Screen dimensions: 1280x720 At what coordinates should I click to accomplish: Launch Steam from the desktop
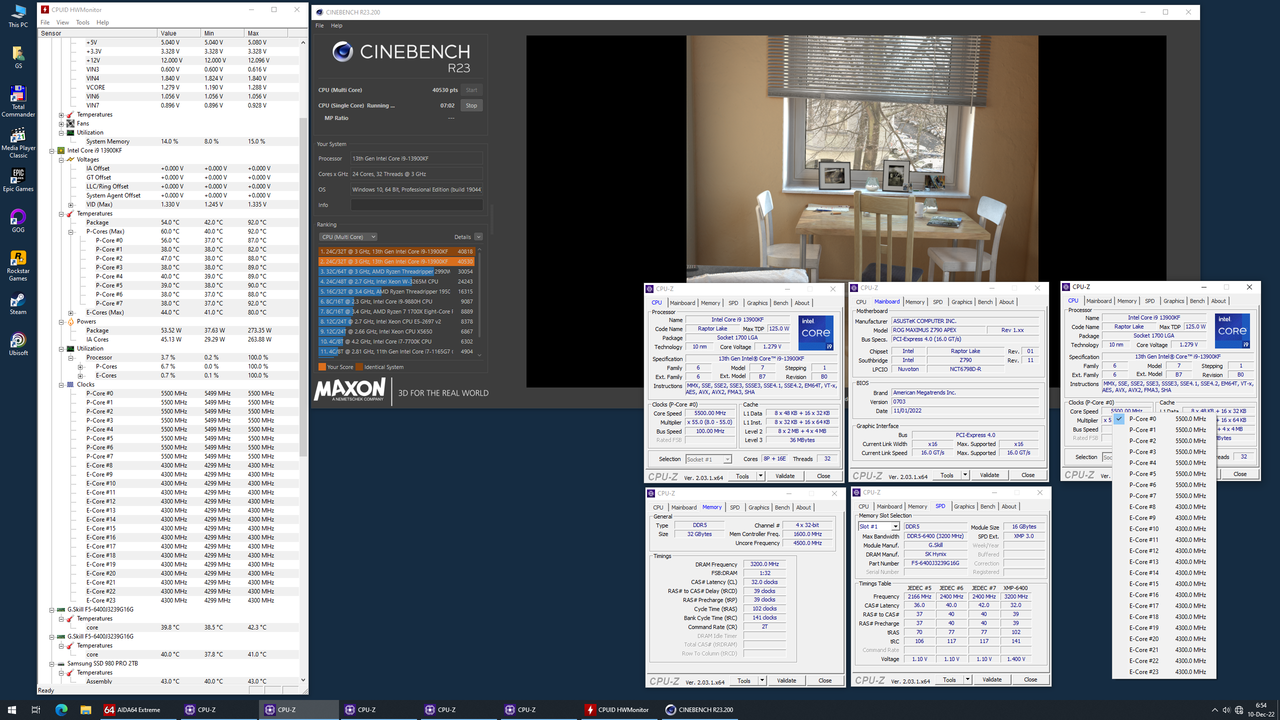(x=18, y=304)
